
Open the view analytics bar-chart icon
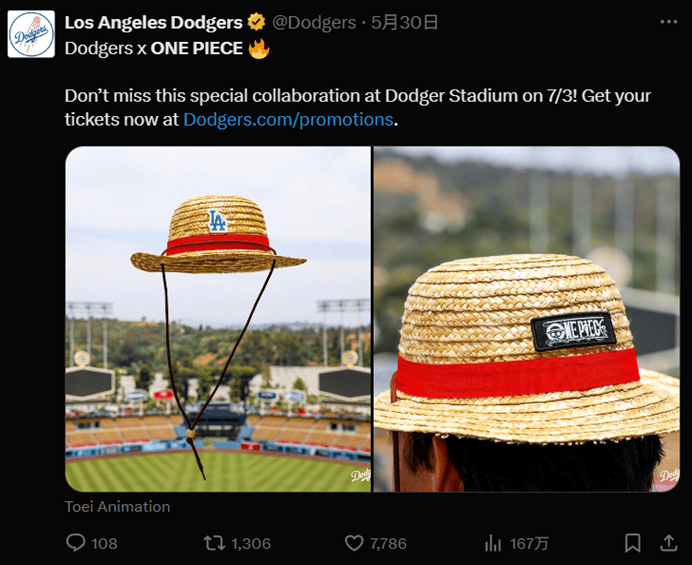(x=492, y=543)
